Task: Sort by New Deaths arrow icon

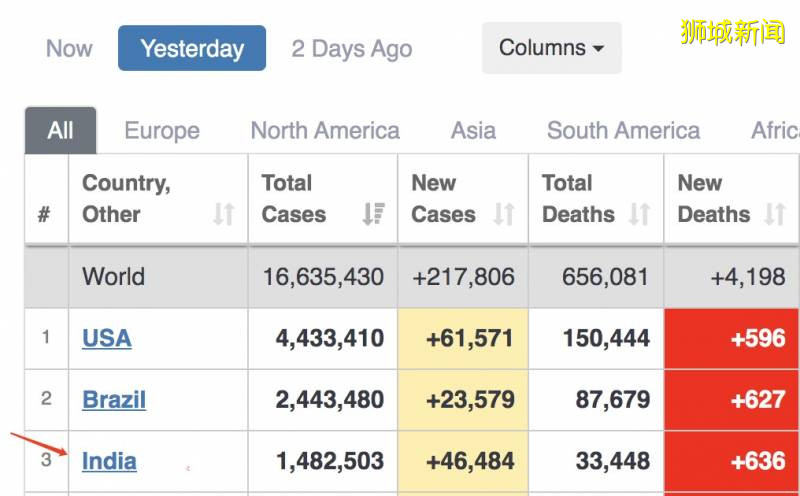Action: 774,214
